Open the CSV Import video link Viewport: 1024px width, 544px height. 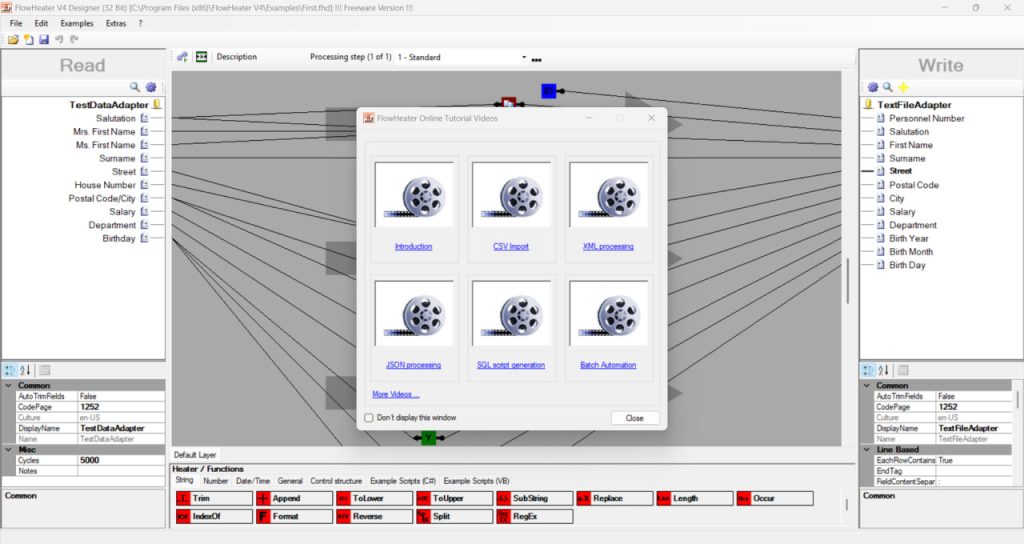click(511, 246)
